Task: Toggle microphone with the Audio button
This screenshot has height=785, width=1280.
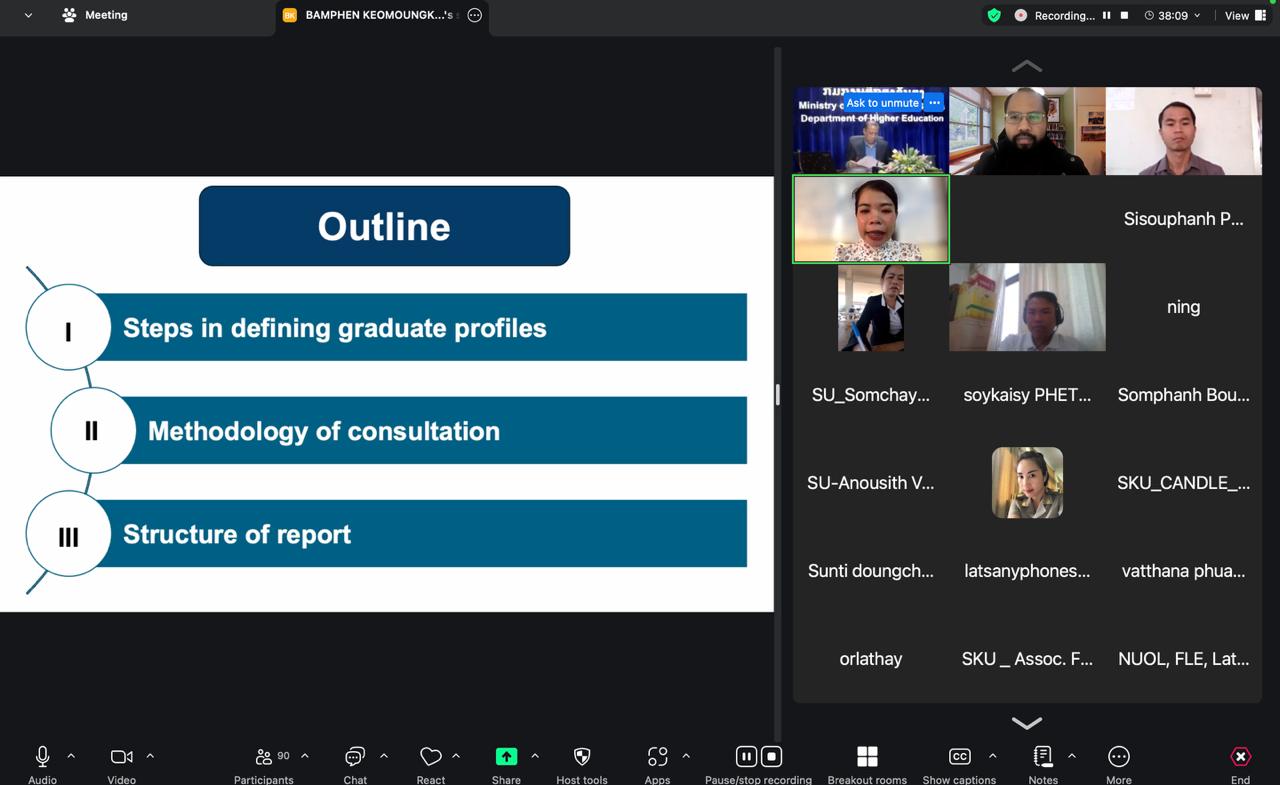Action: [42, 758]
